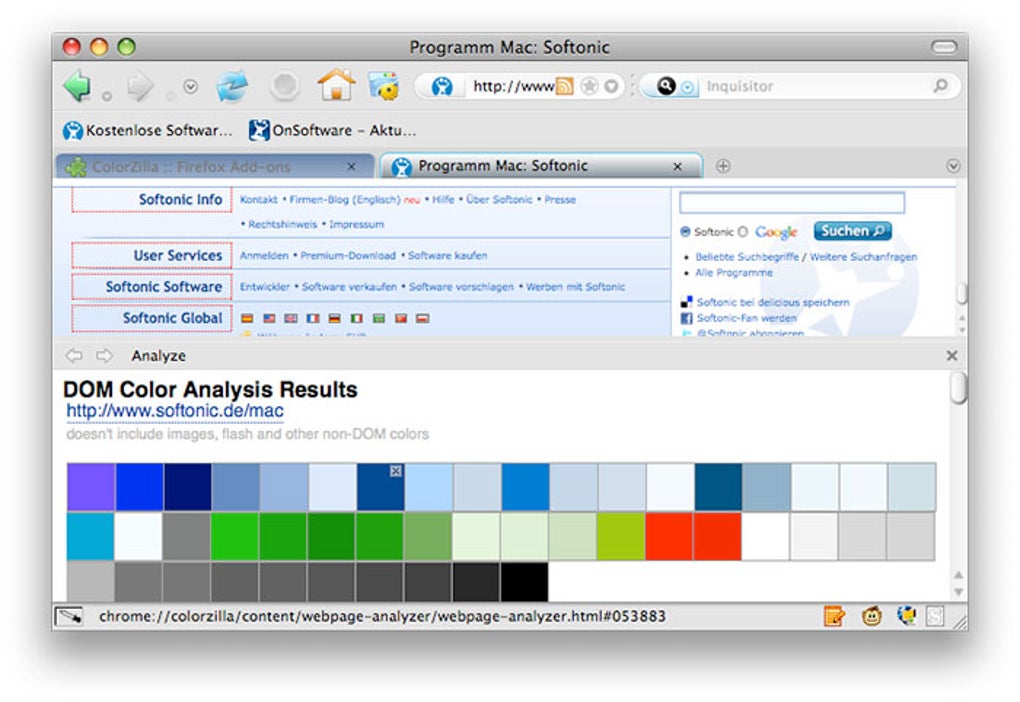Click the Greasemonkey monkey face icon

872,616
